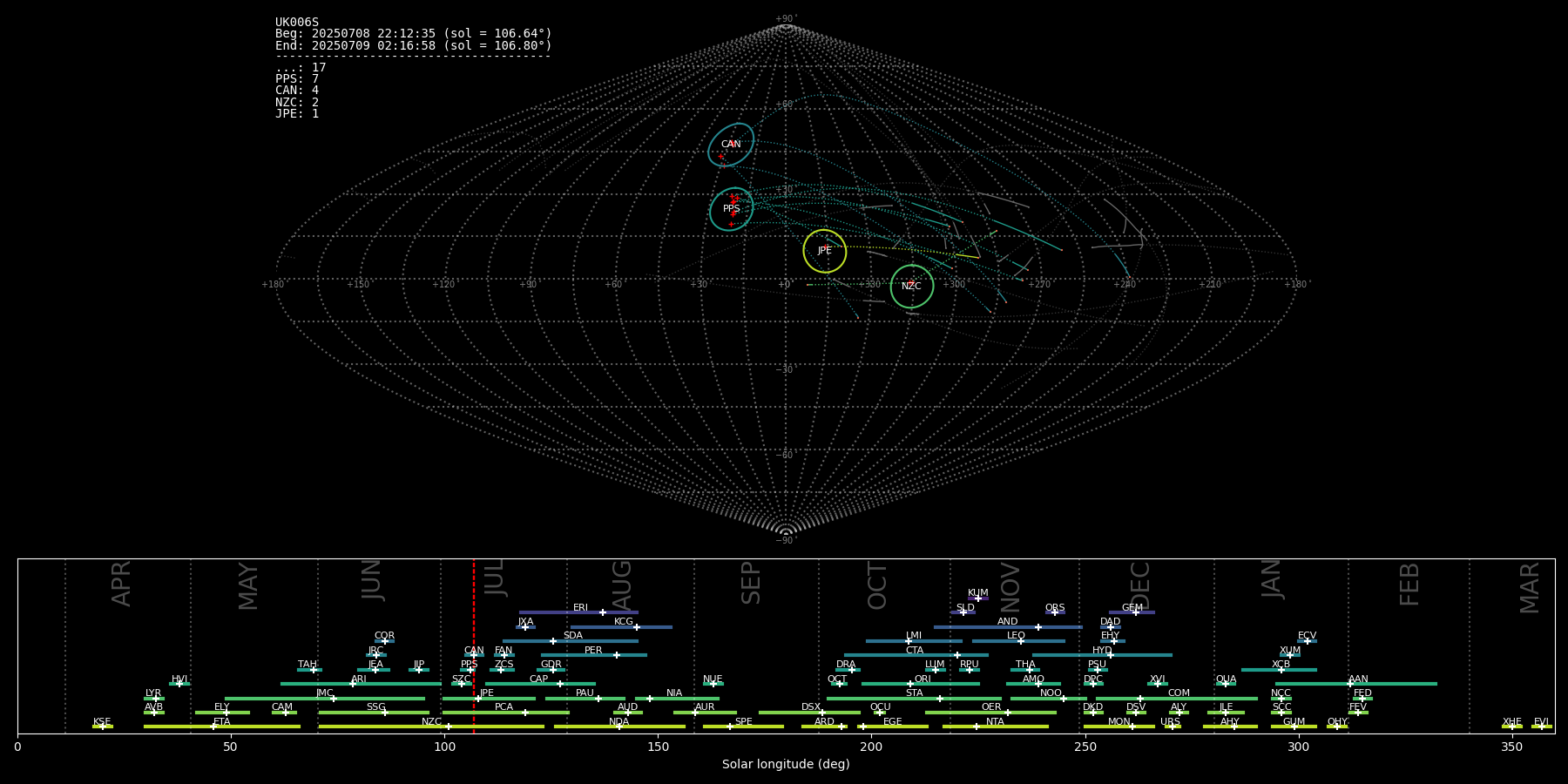Click the KCG shower label in timeline
The image size is (1568, 784).
point(624,621)
